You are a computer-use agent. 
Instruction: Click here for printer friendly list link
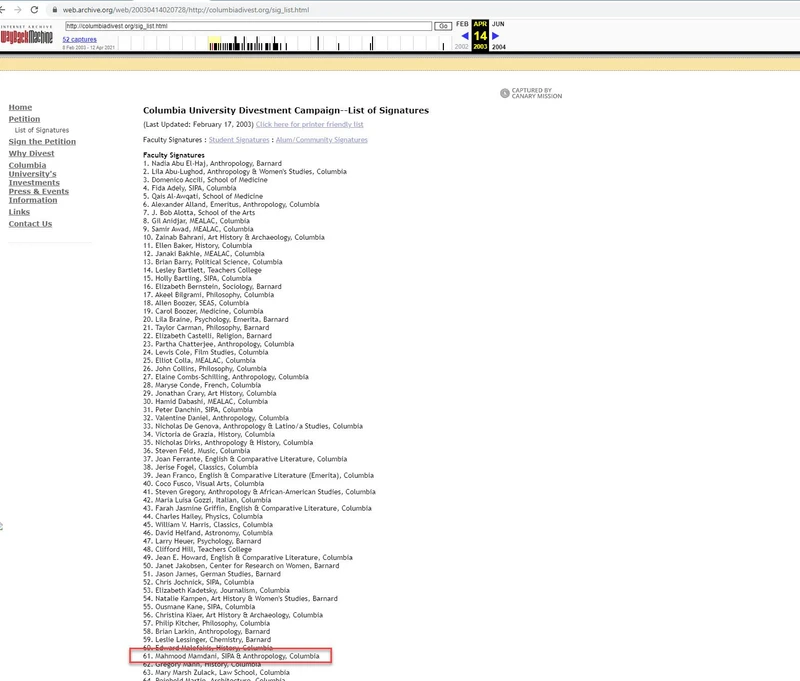[310, 124]
